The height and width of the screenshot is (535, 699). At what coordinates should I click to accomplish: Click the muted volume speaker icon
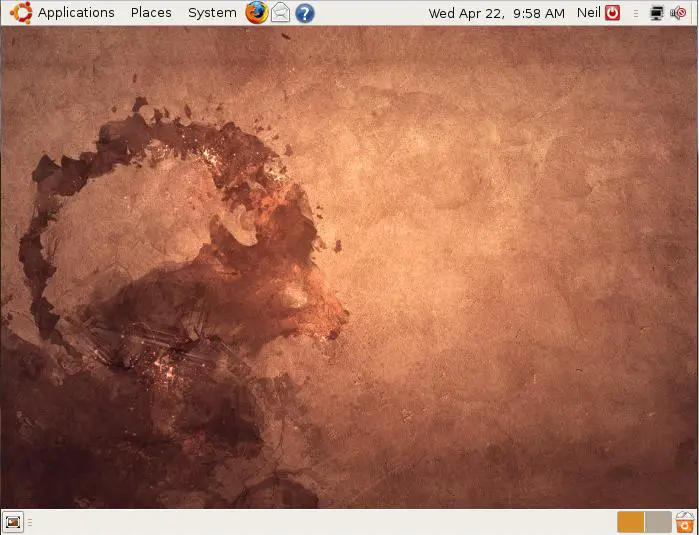679,13
